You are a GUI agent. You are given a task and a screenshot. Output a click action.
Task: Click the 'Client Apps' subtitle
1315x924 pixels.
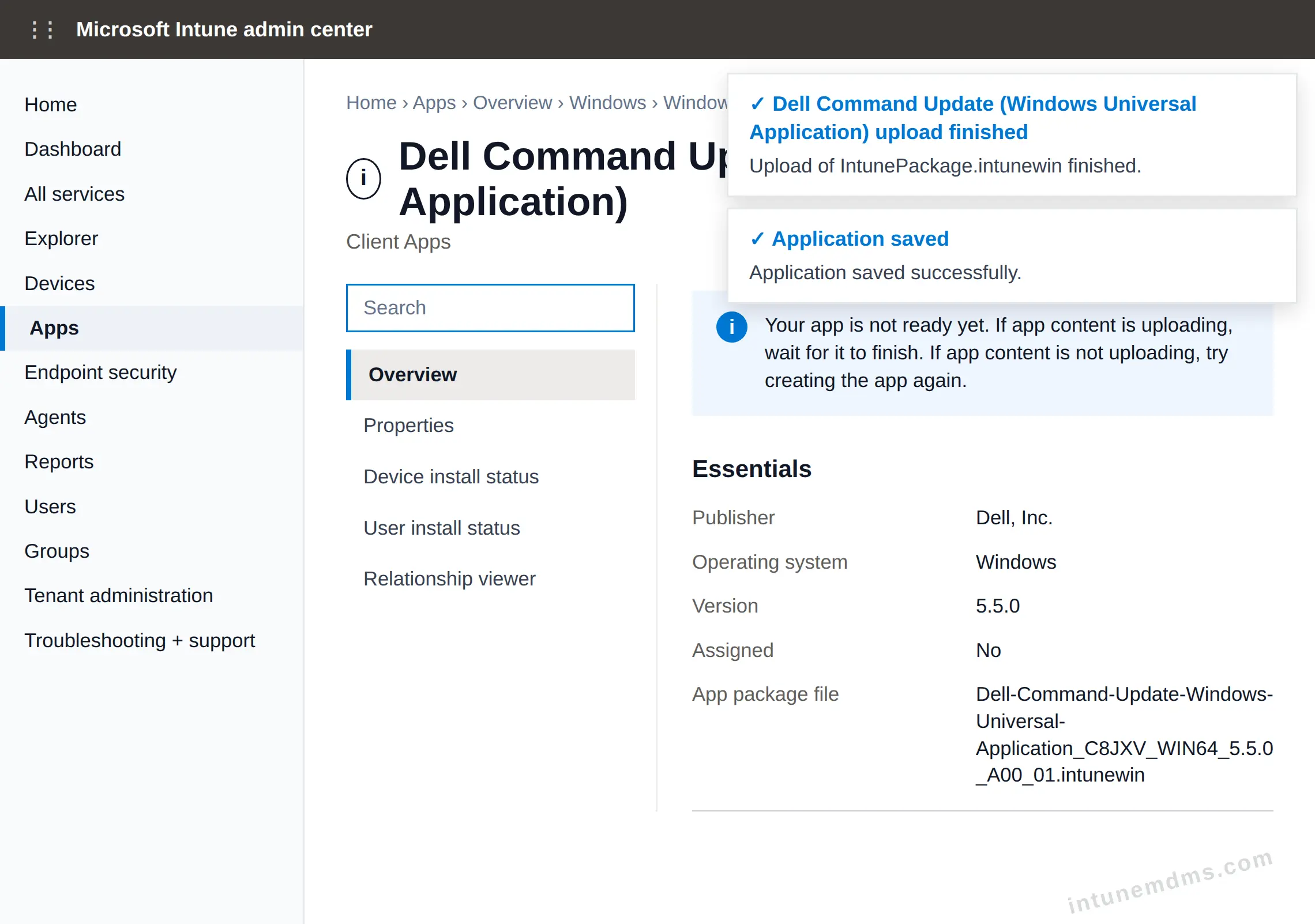(x=398, y=242)
